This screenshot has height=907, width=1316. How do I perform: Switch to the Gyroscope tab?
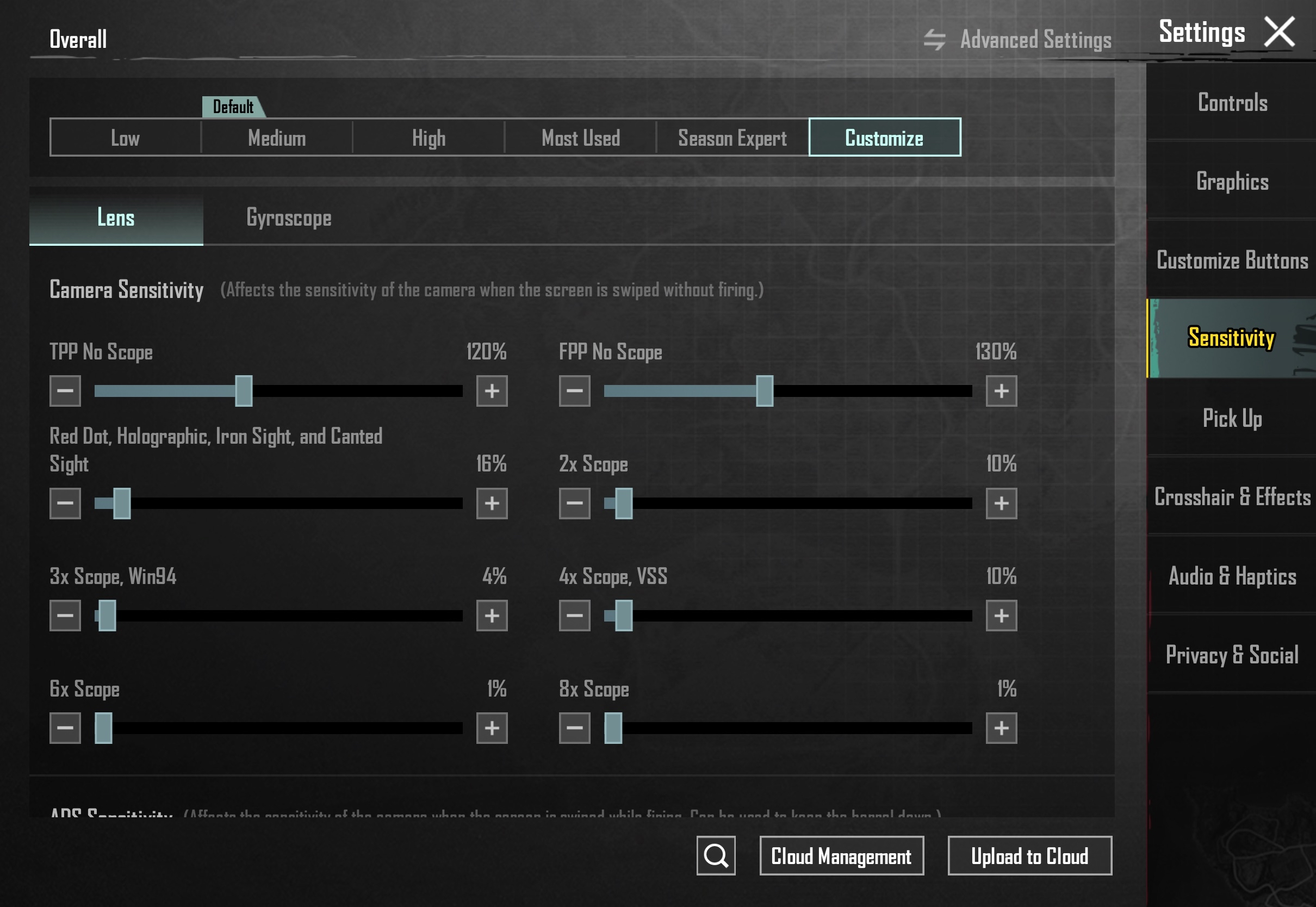click(x=289, y=218)
